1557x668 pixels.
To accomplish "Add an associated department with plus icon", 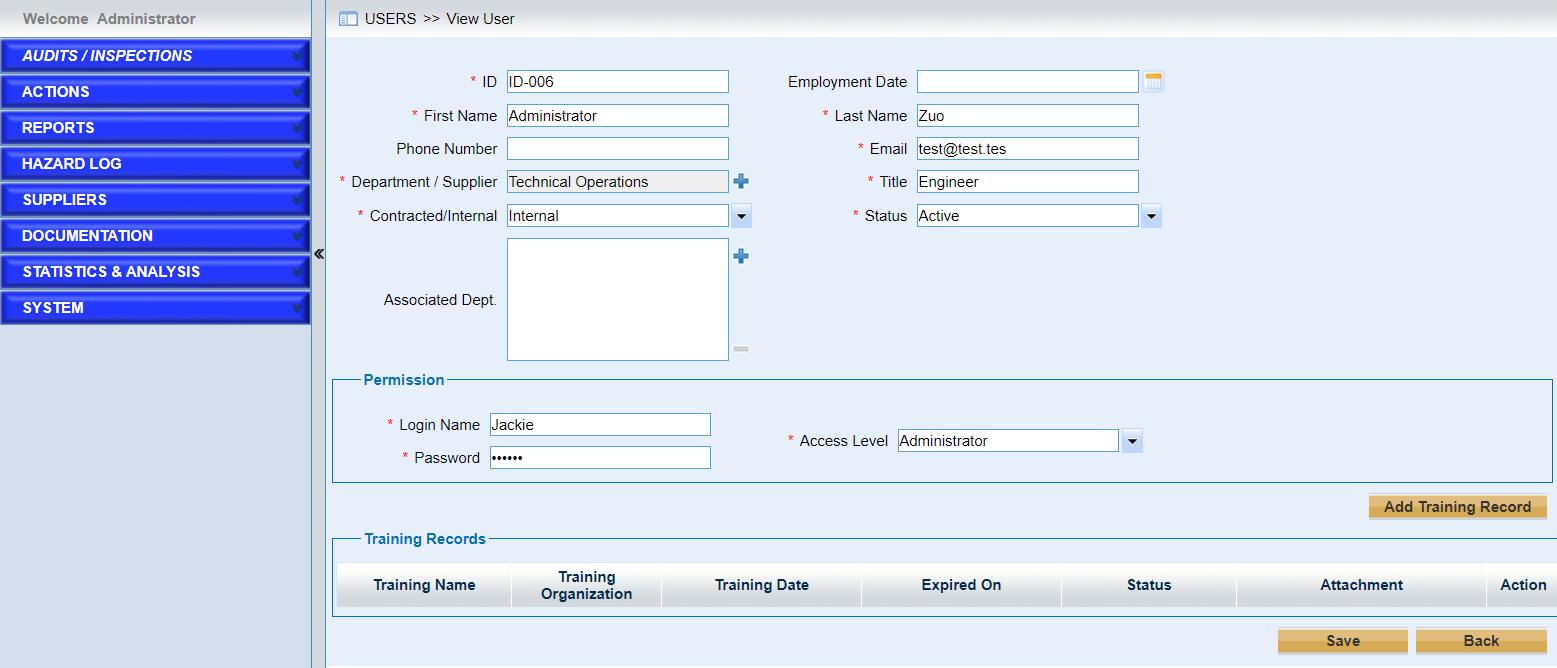I will (x=741, y=257).
